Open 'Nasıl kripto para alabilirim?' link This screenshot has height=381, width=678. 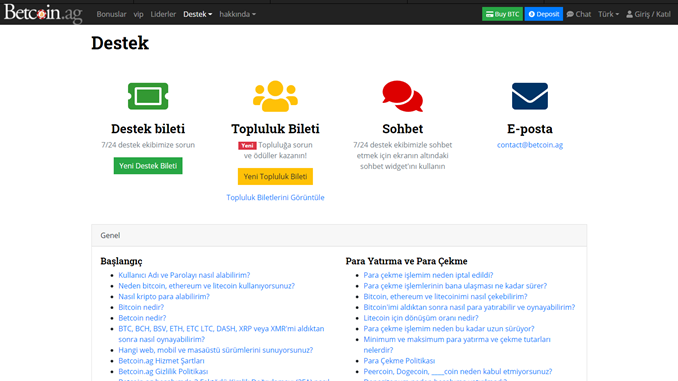[x=164, y=297]
